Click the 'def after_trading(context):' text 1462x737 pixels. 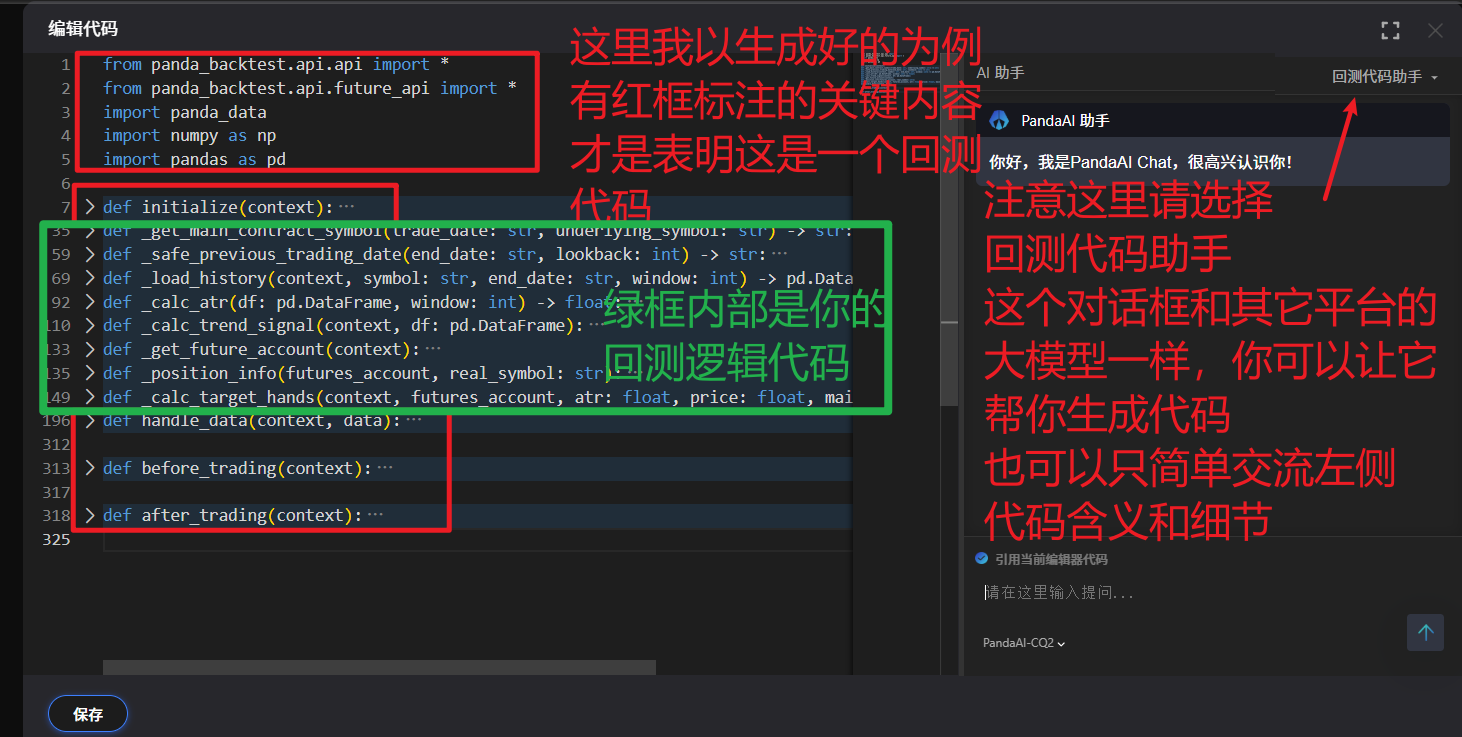tap(233, 515)
